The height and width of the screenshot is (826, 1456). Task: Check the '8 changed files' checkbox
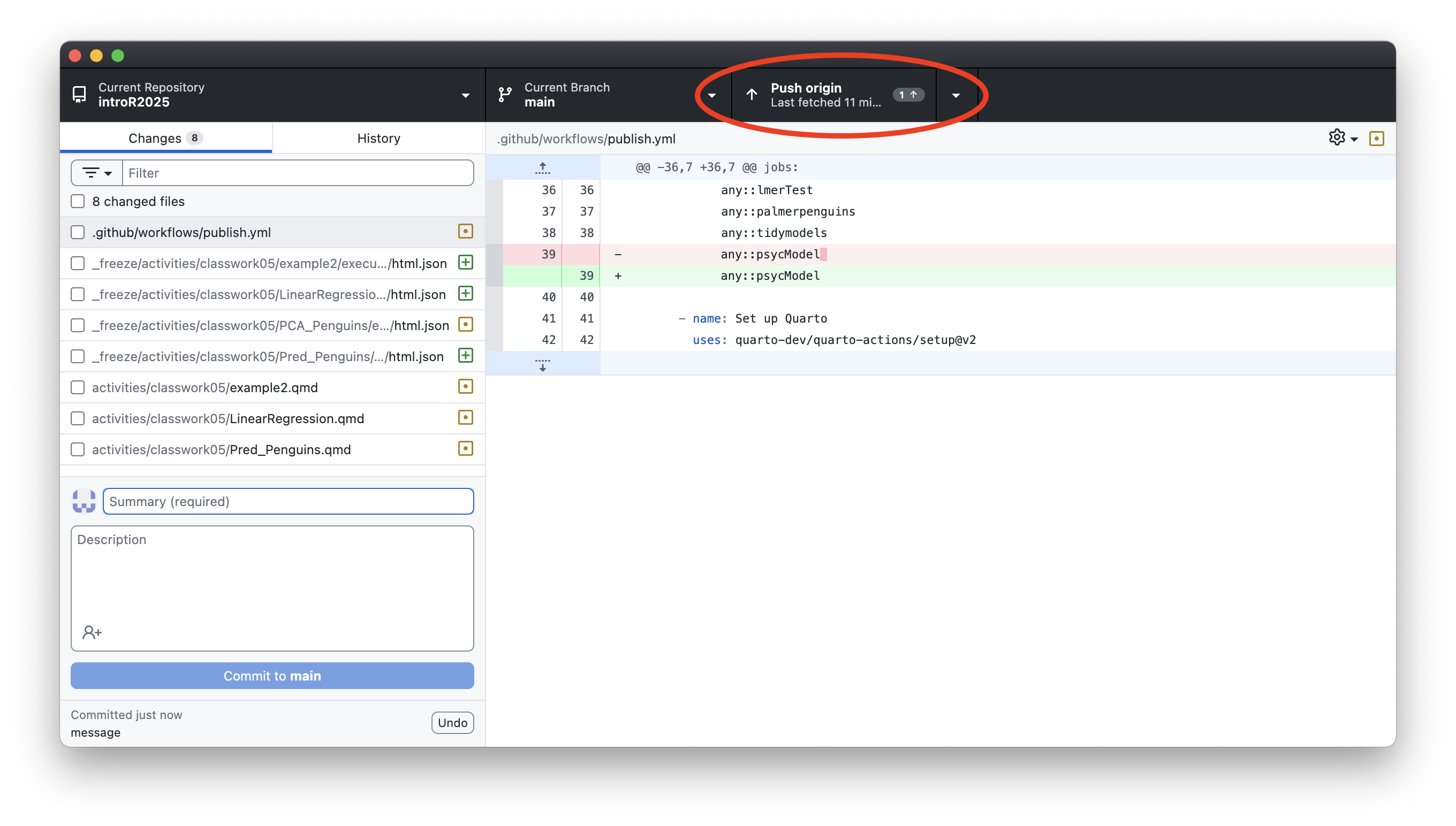click(78, 201)
